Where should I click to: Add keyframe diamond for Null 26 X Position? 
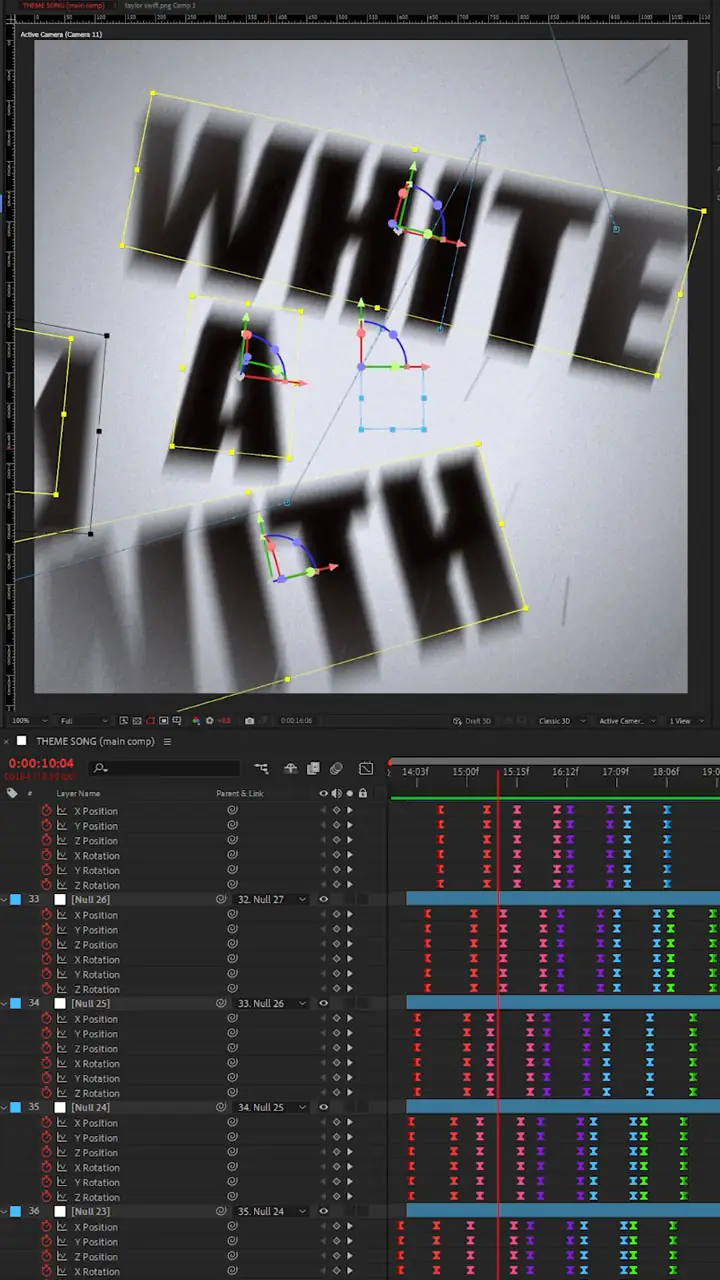click(336, 915)
